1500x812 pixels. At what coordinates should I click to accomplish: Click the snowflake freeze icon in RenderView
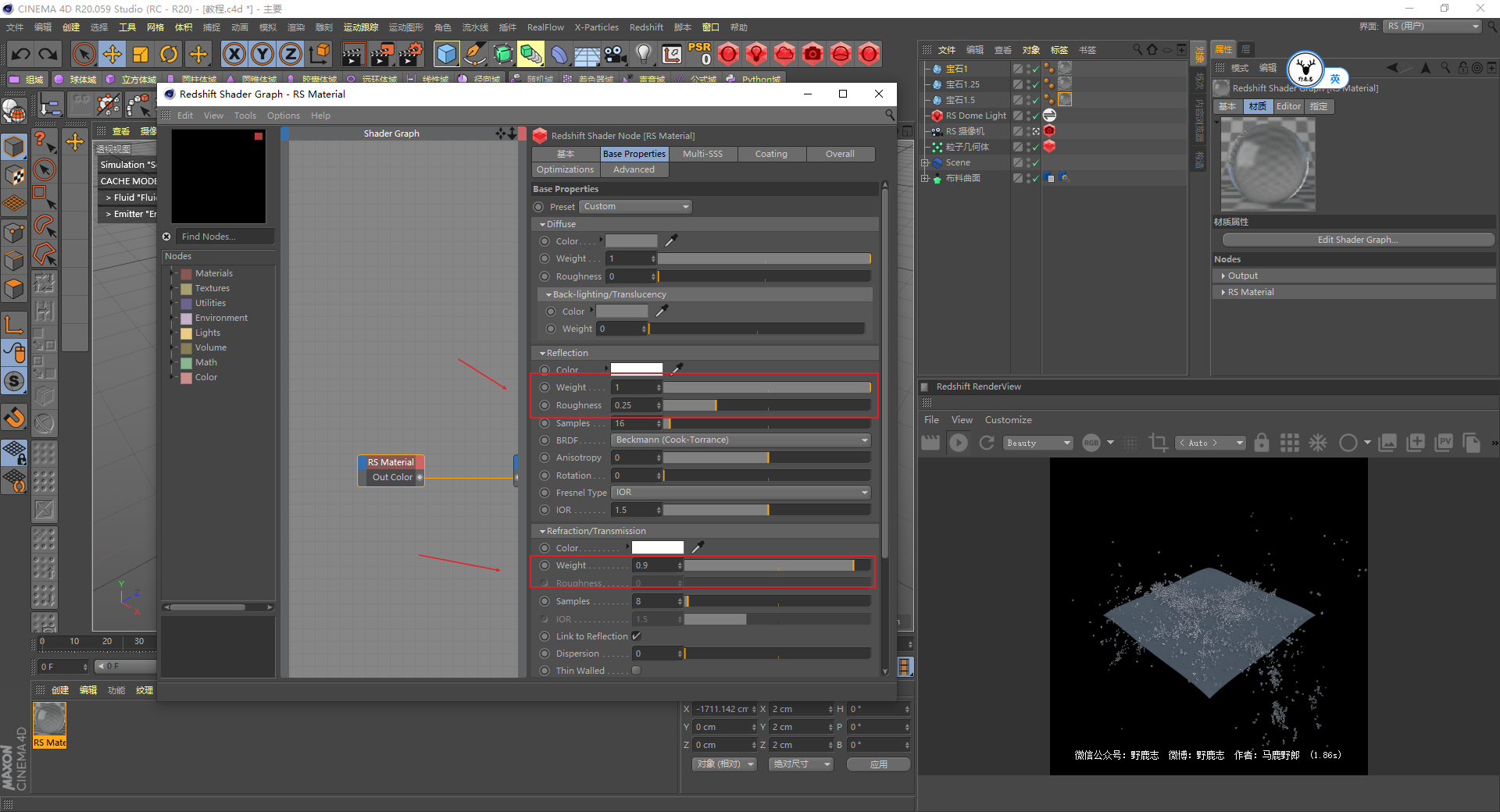click(1318, 443)
